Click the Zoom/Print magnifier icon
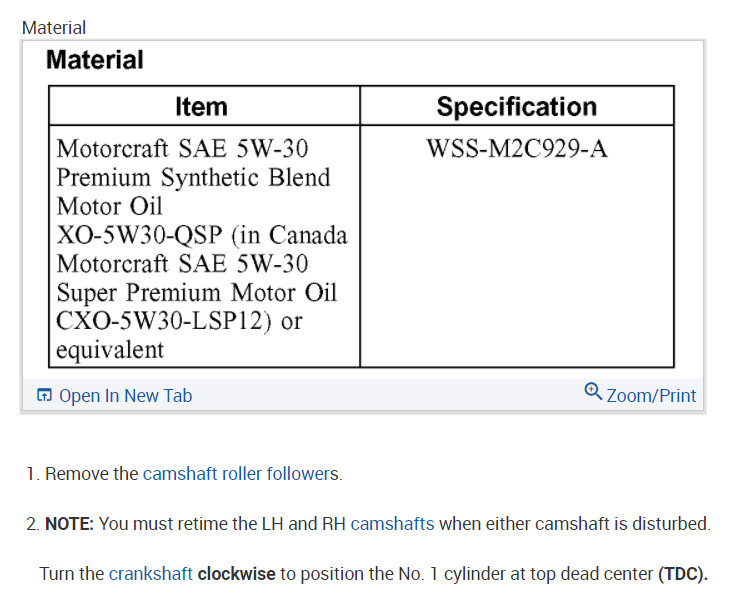Viewport: 749px width, 611px height. tap(593, 391)
